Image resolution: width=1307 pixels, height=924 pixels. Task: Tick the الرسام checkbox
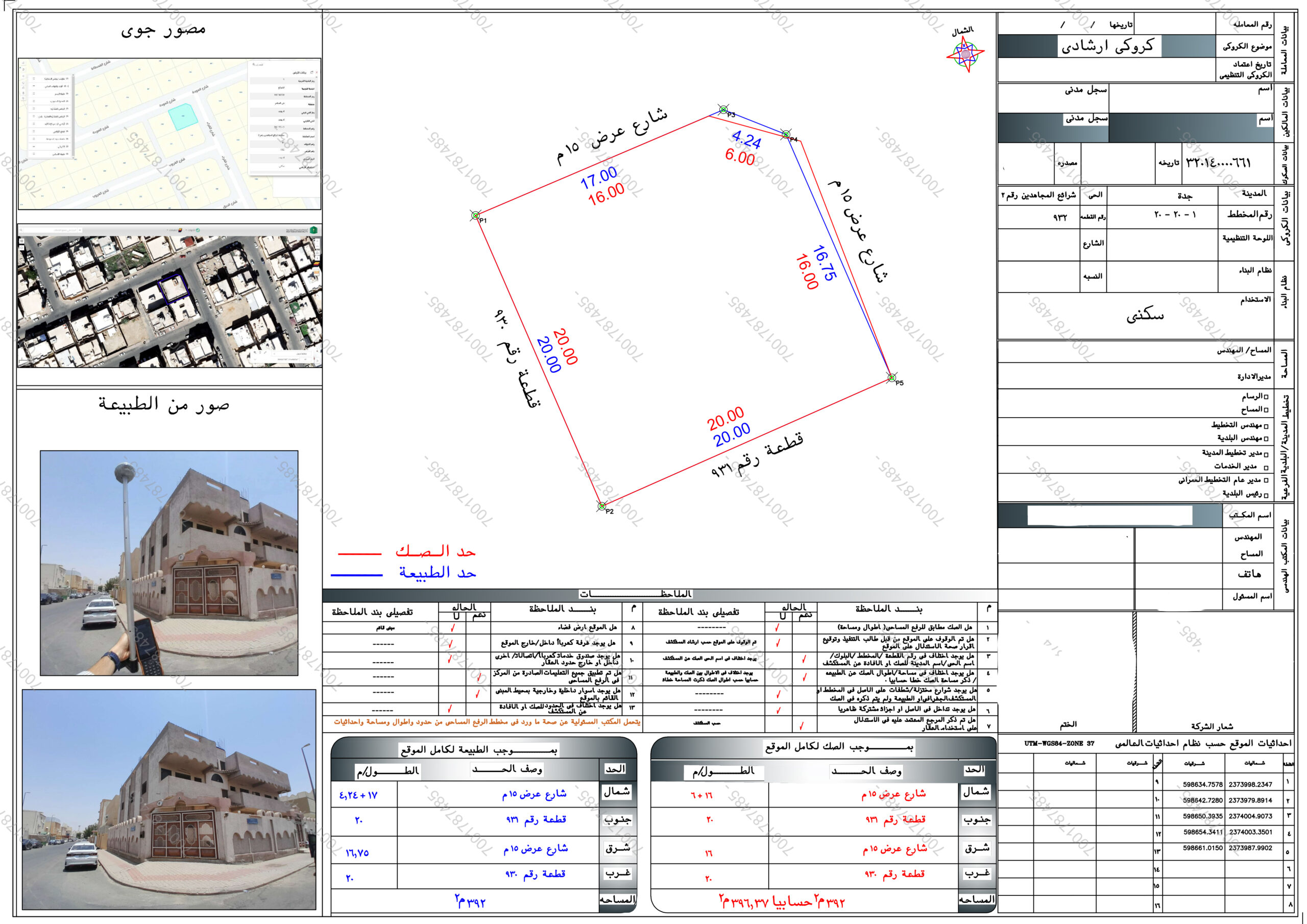click(1266, 396)
